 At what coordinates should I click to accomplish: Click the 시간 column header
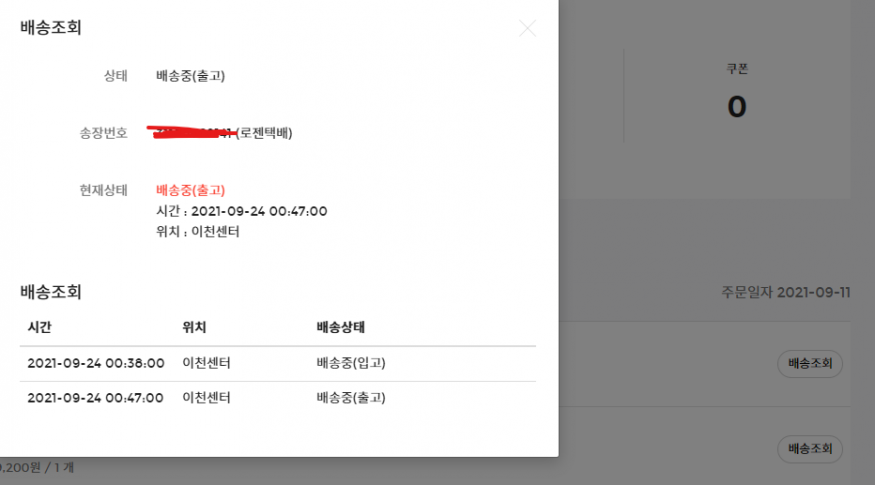(x=41, y=327)
